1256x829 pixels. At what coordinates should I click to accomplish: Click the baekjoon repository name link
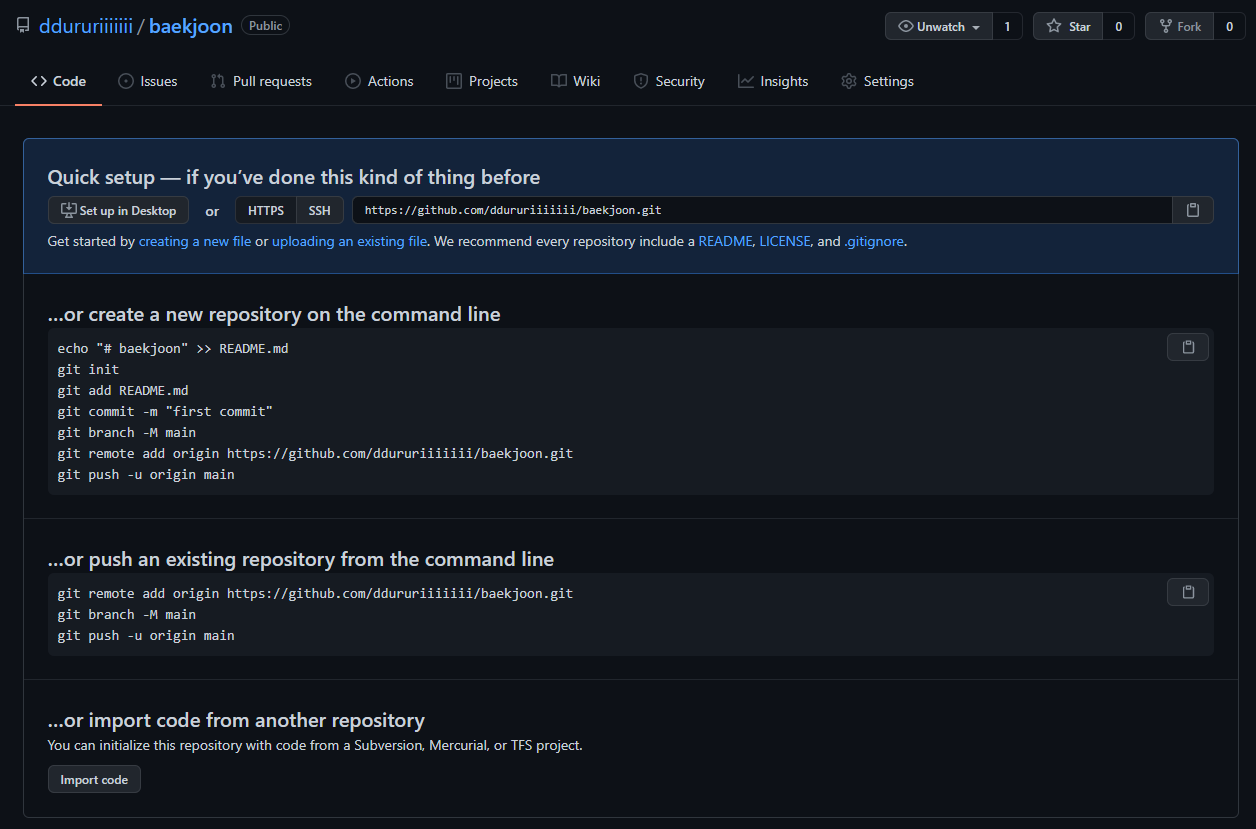(191, 26)
